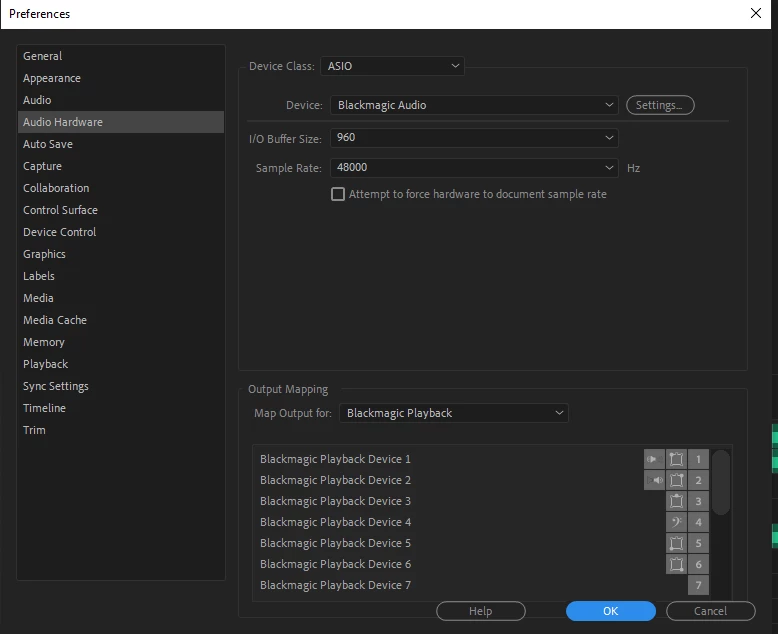Click channel number 3 box
The height and width of the screenshot is (634, 778).
(x=698, y=501)
